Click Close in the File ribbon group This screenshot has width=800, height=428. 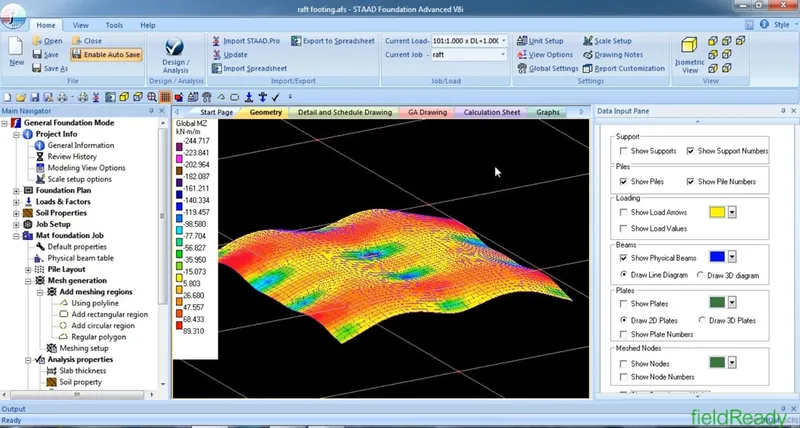[87, 41]
